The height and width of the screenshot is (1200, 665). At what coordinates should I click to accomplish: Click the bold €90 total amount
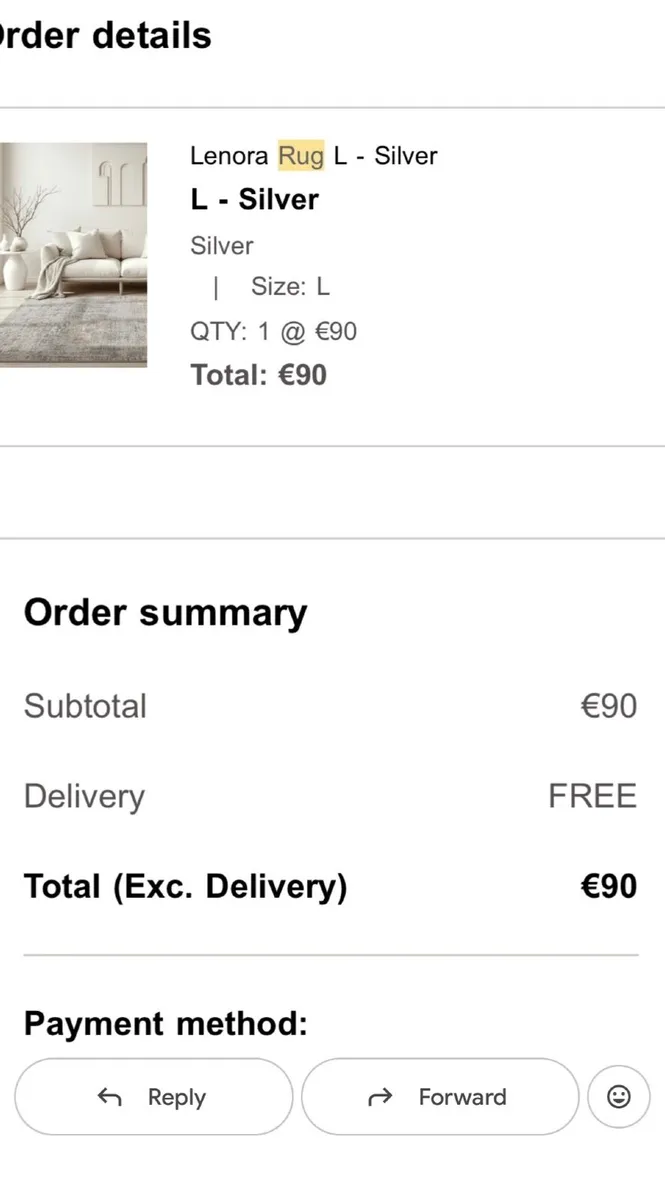pos(608,887)
